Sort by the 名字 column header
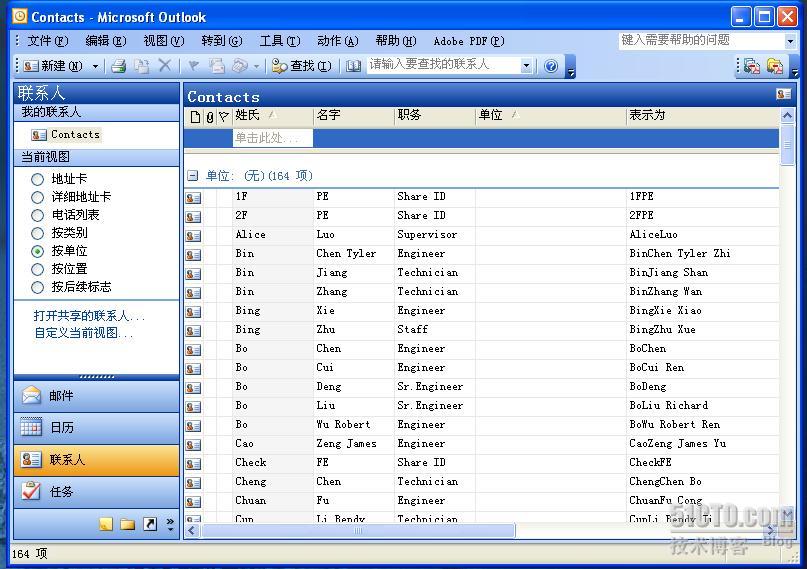This screenshot has width=807, height=569. tap(354, 115)
